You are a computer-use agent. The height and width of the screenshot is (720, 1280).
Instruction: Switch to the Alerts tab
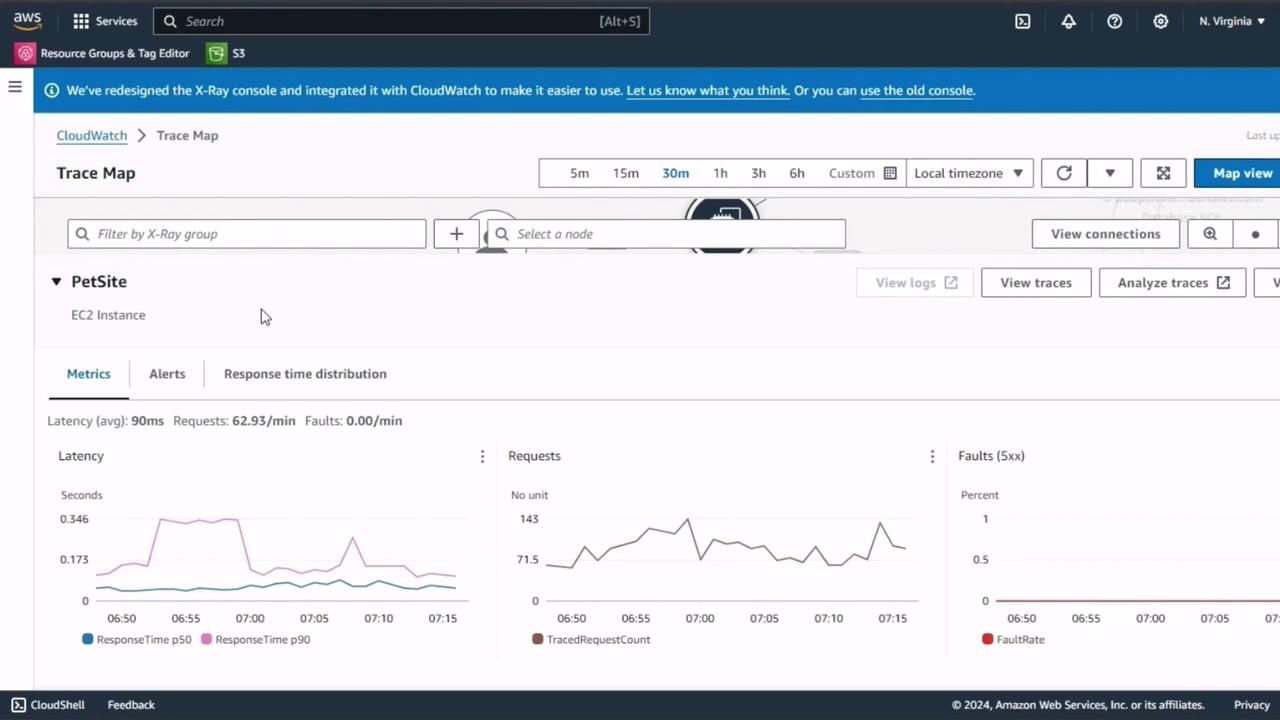point(167,374)
